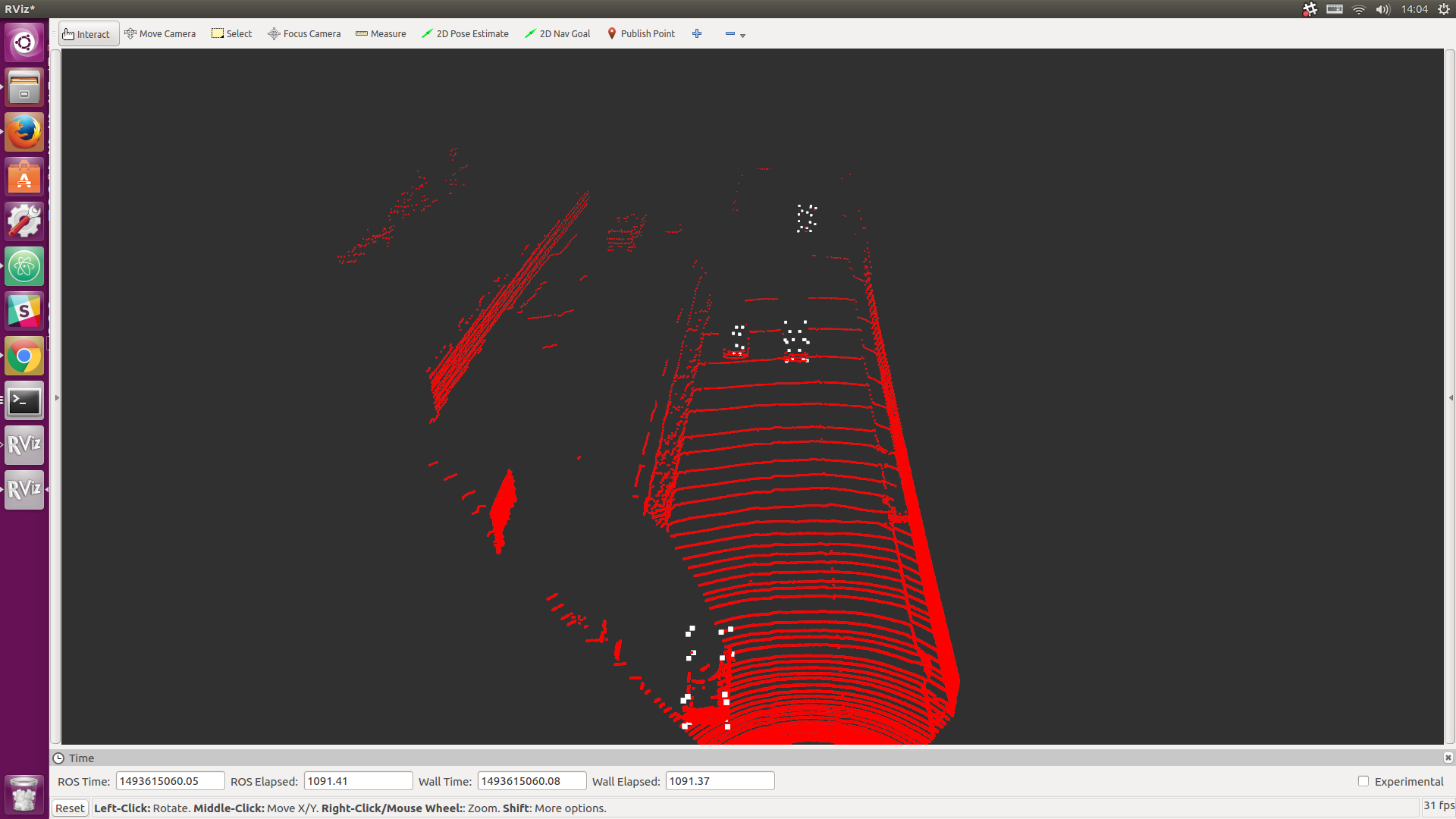This screenshot has width=1456, height=819.
Task: Expand the left Displays panel handle
Action: [x=57, y=397]
